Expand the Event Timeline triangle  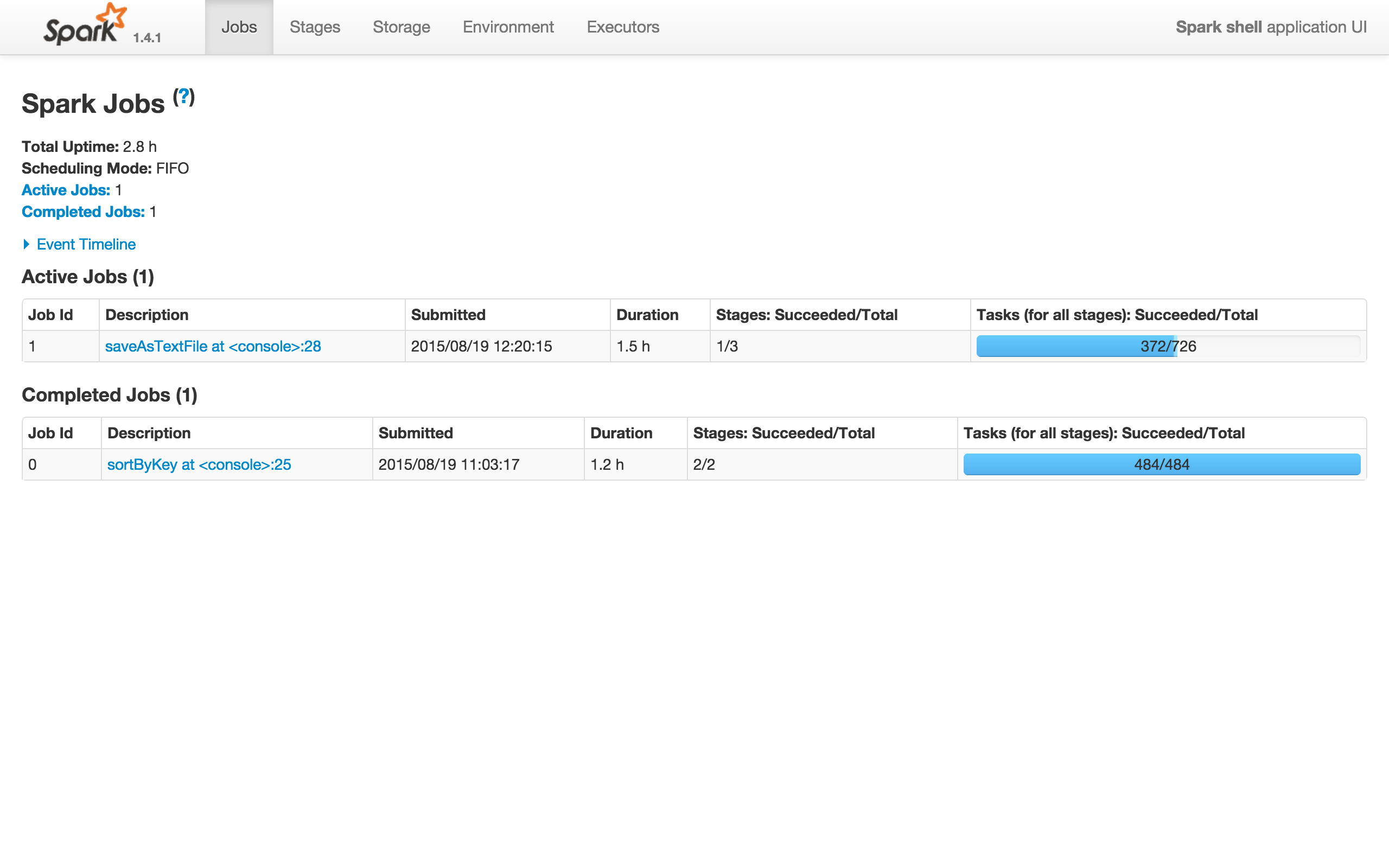tap(27, 244)
